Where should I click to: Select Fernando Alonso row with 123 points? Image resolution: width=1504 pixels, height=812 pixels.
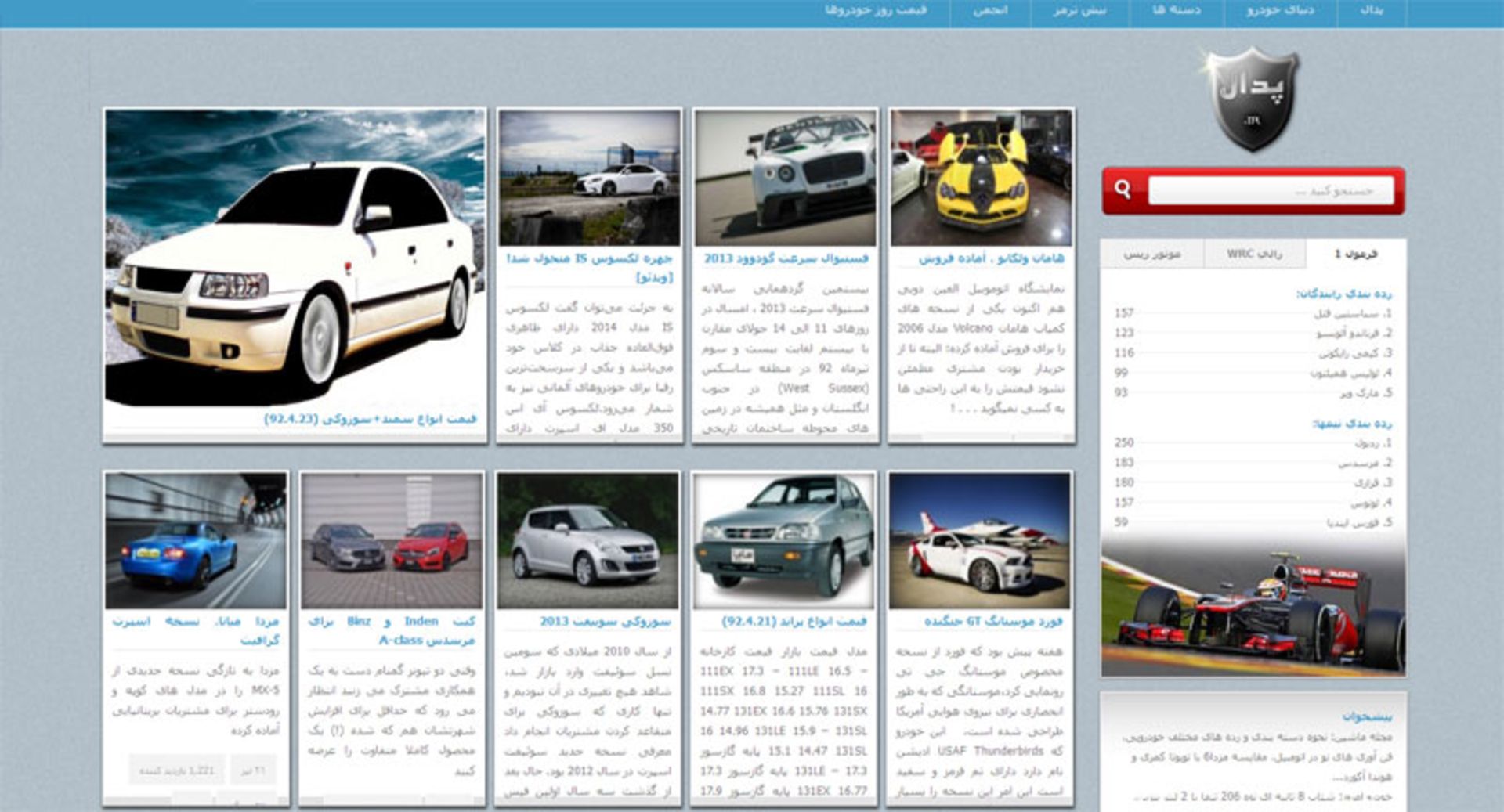coord(1253,333)
